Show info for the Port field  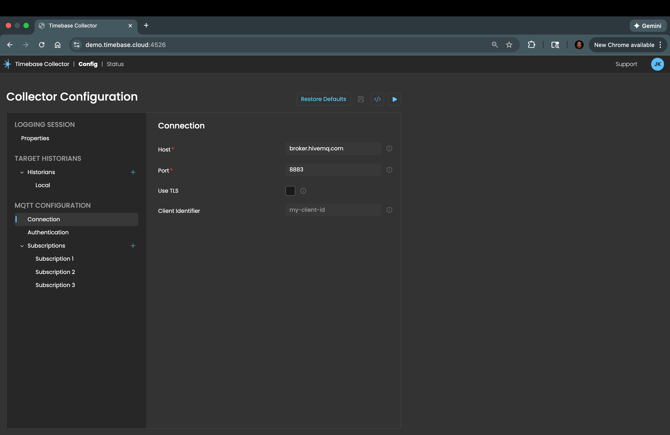pos(389,170)
